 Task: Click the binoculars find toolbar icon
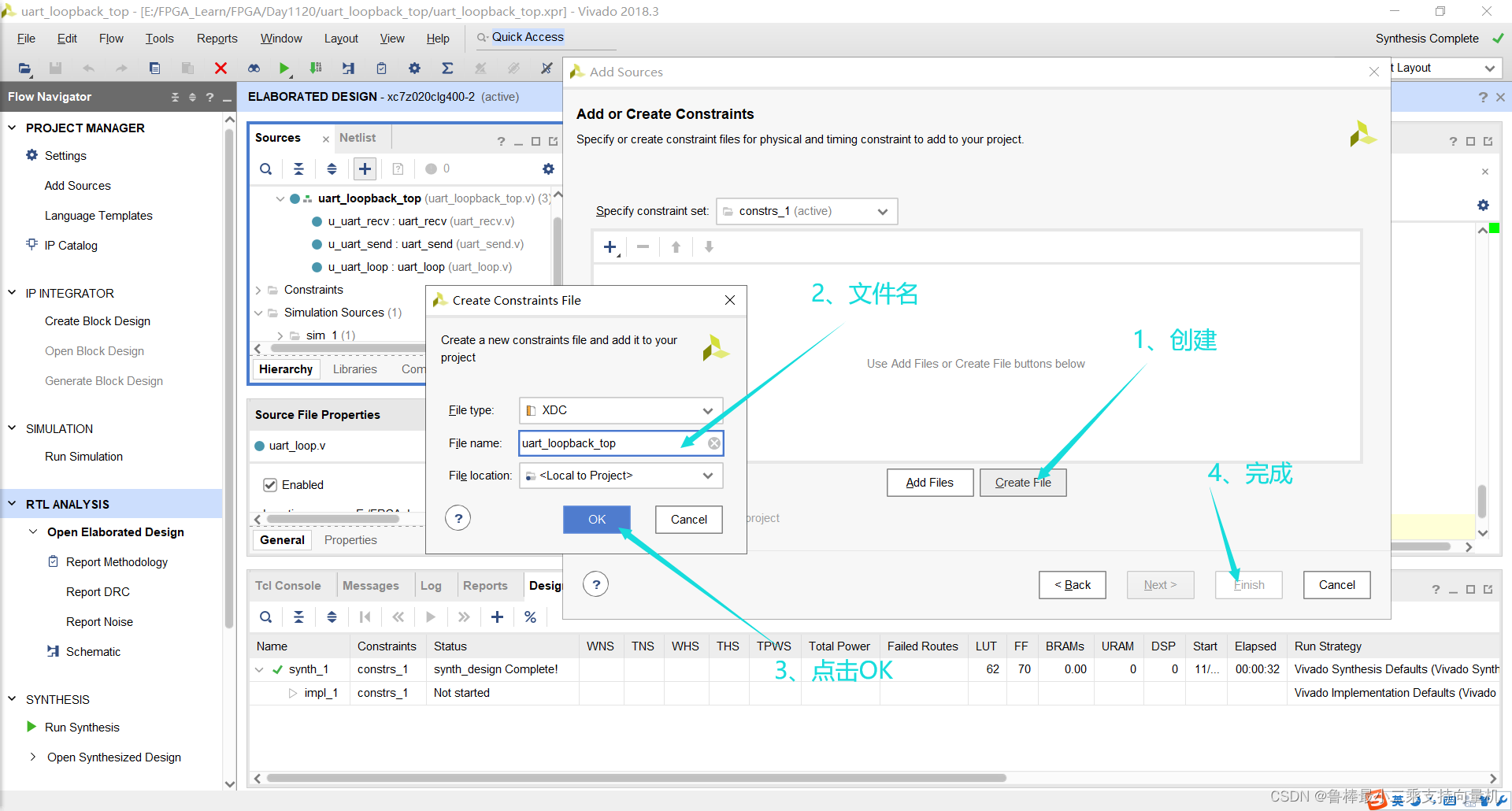click(254, 69)
